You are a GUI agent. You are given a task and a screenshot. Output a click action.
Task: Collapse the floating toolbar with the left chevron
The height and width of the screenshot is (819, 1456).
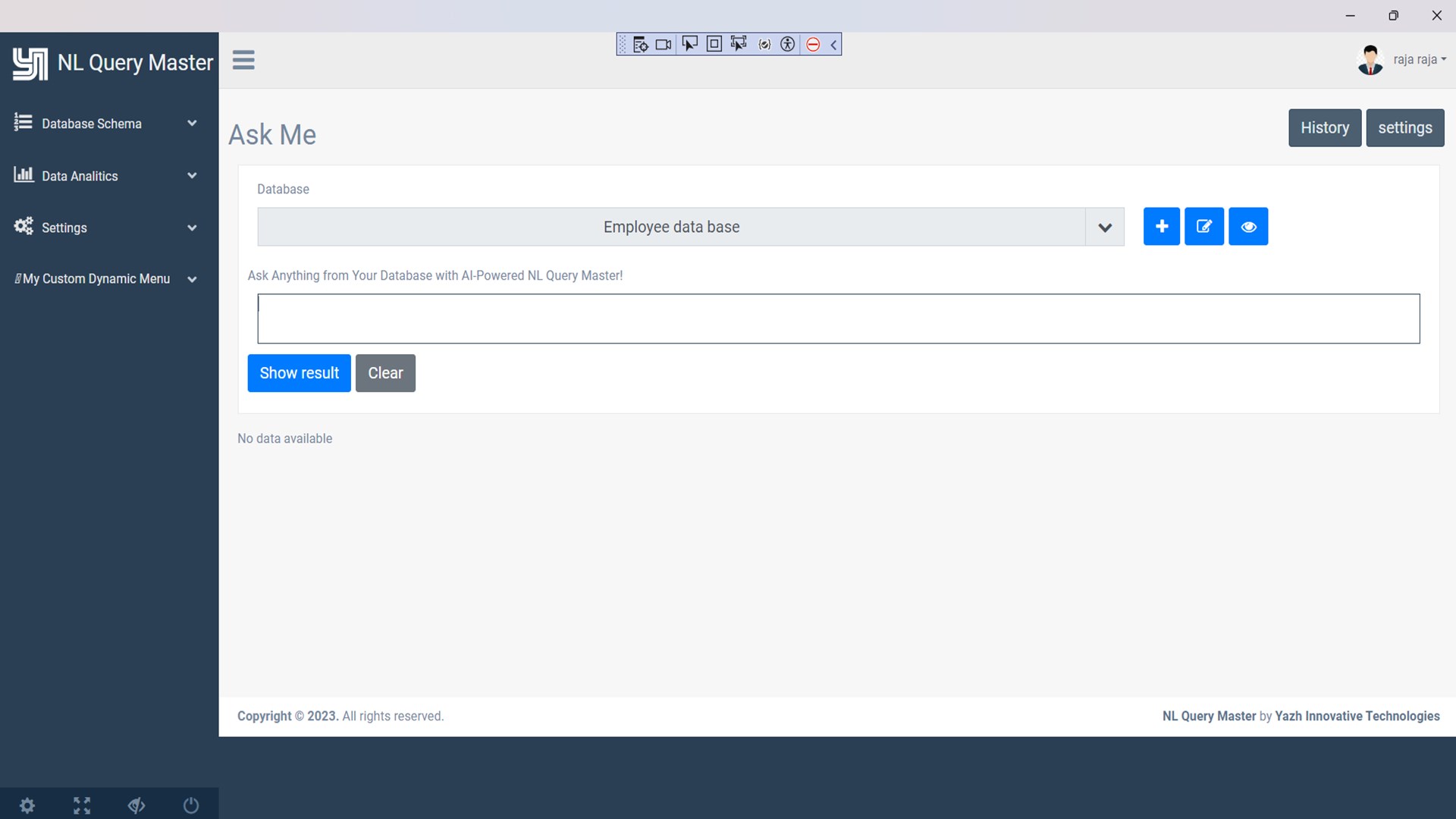click(x=833, y=45)
